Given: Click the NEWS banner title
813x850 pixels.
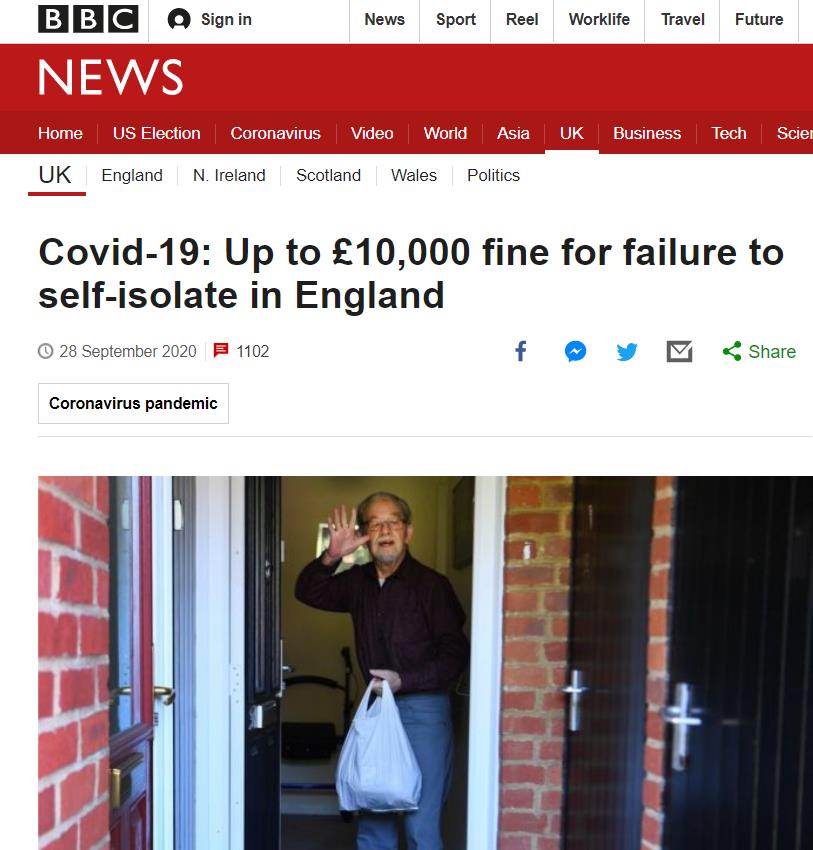Looking at the screenshot, I should point(111,78).
